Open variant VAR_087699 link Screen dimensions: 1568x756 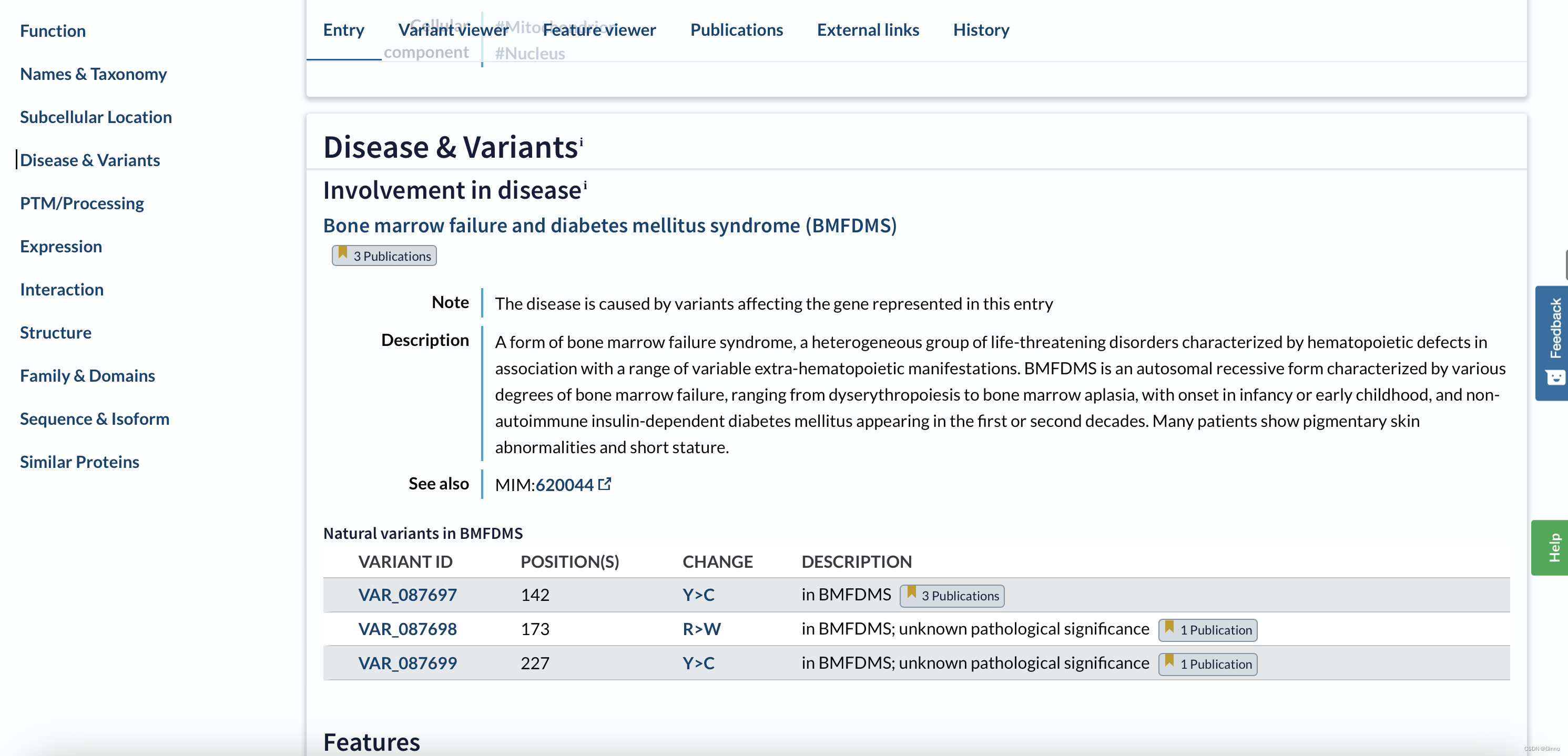click(x=407, y=663)
